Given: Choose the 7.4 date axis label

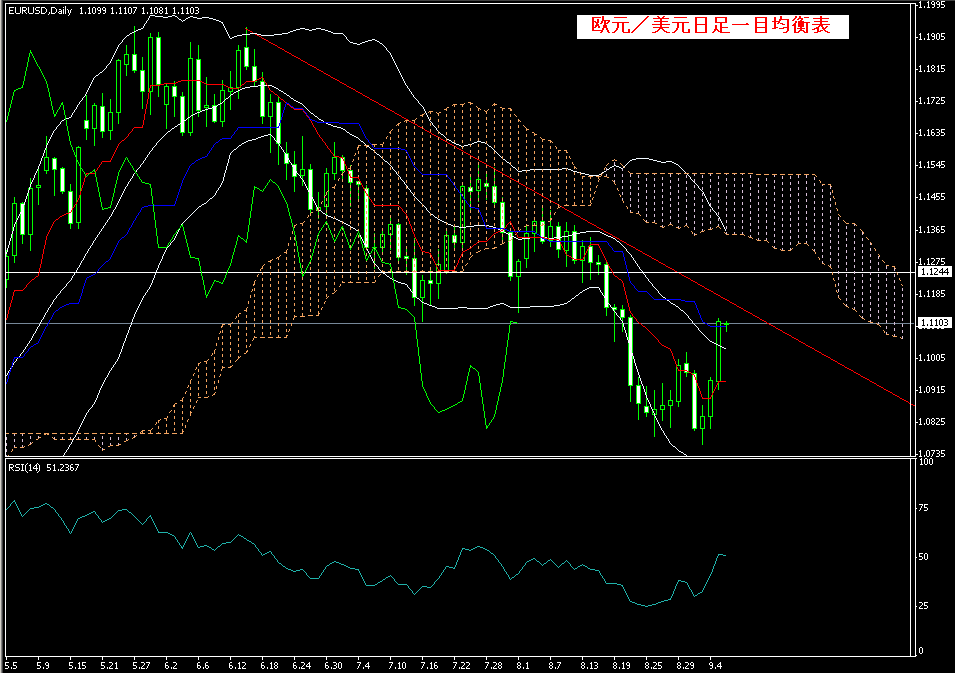Looking at the screenshot, I should [363, 666].
